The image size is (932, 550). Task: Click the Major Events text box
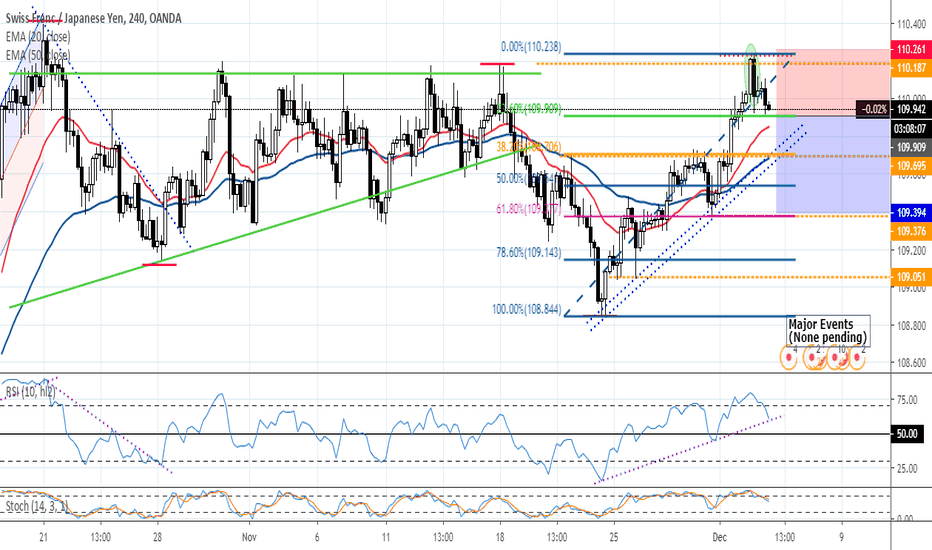[827, 331]
